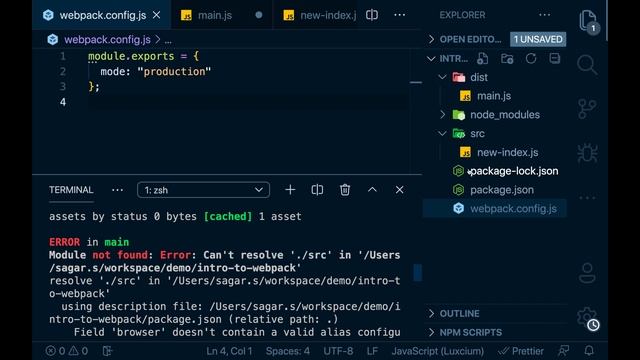This screenshot has width=640, height=360.
Task: Click errors and warnings count in status bar
Action: tap(67, 351)
